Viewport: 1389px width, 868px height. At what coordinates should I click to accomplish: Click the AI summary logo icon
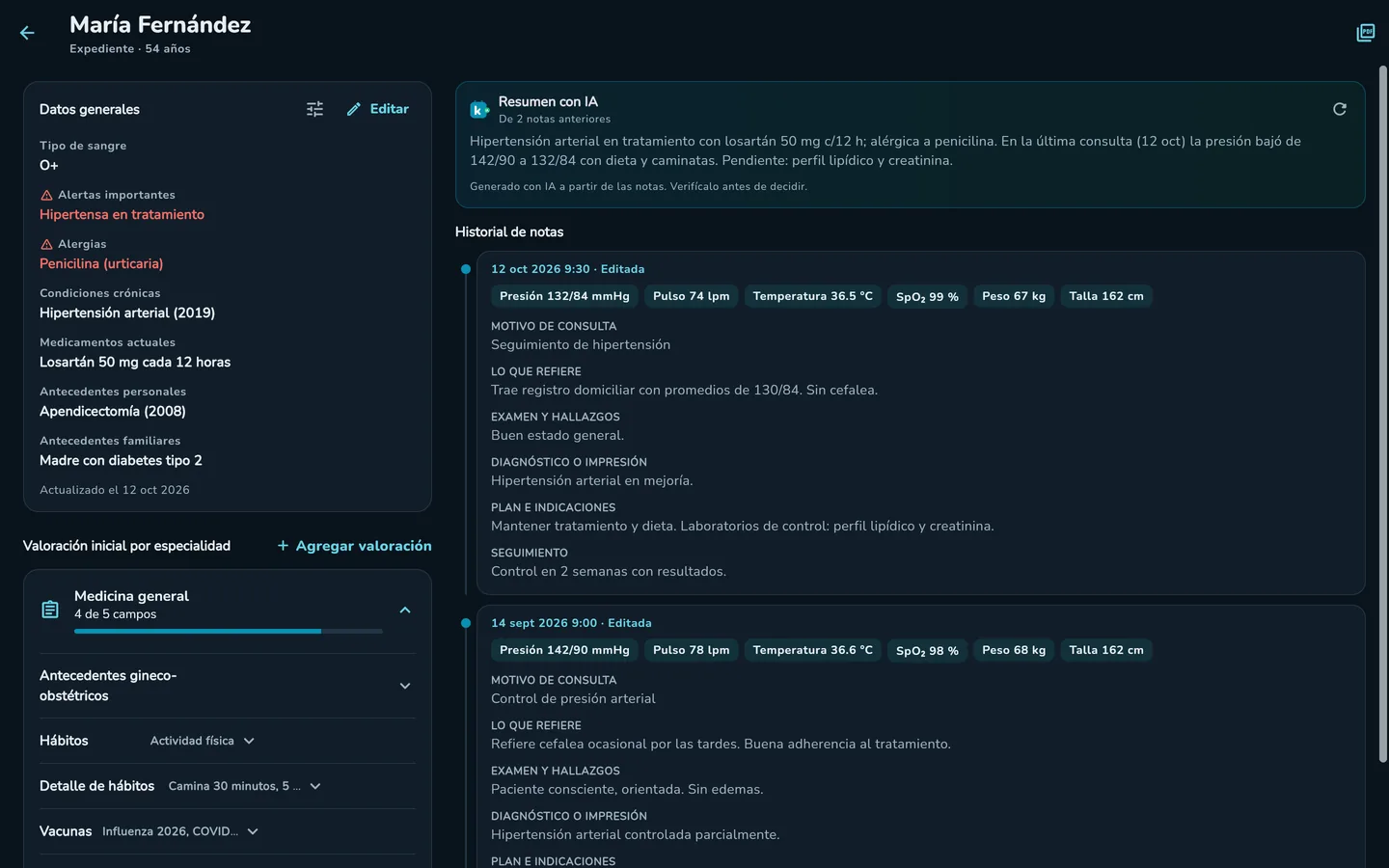(x=479, y=110)
